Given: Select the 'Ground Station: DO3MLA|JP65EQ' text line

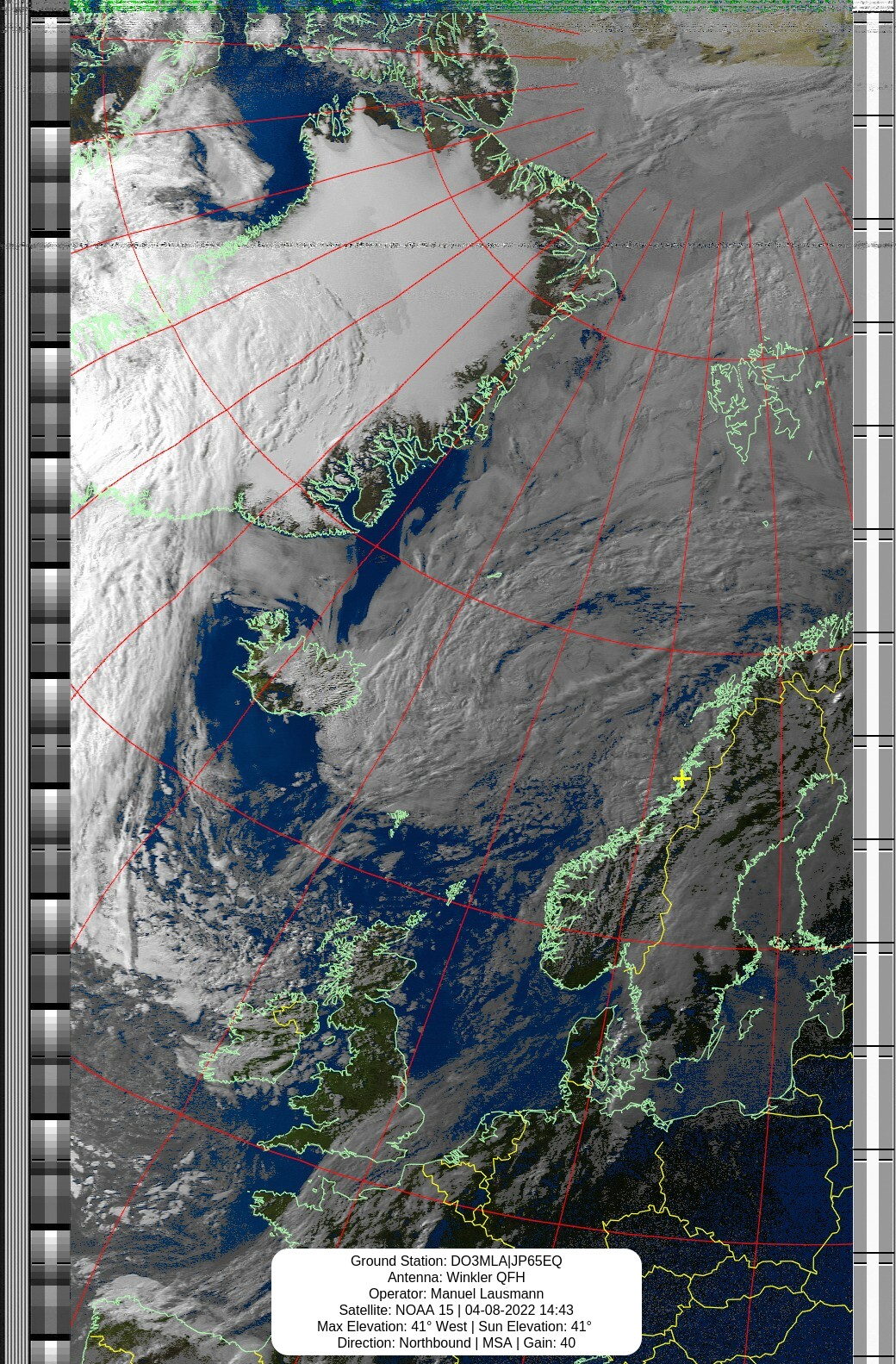Looking at the screenshot, I should [x=456, y=1261].
